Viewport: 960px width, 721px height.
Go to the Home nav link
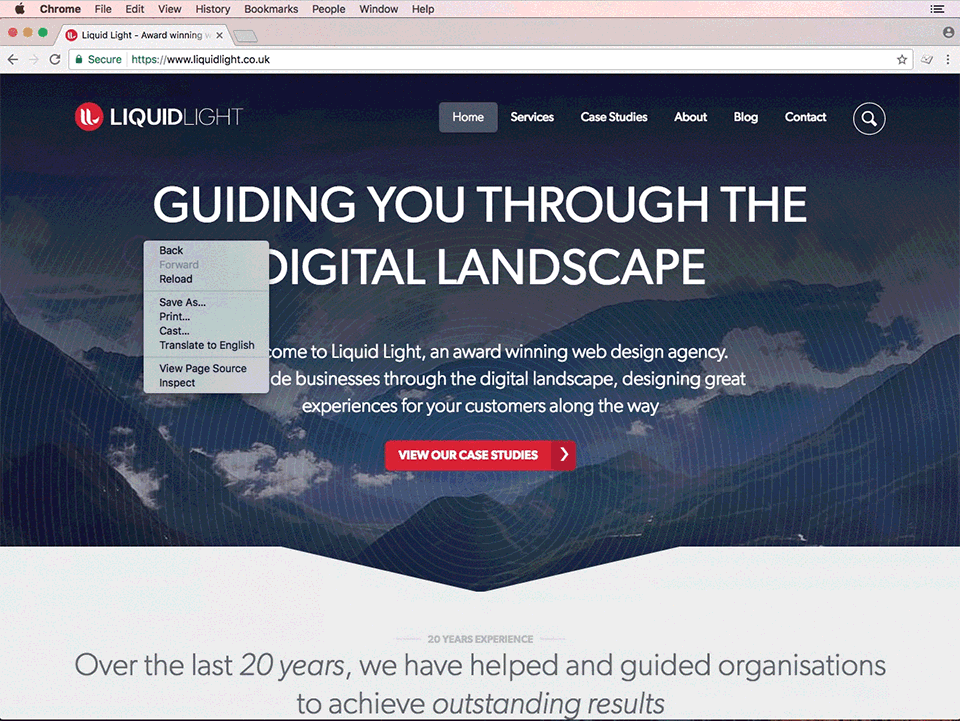468,117
